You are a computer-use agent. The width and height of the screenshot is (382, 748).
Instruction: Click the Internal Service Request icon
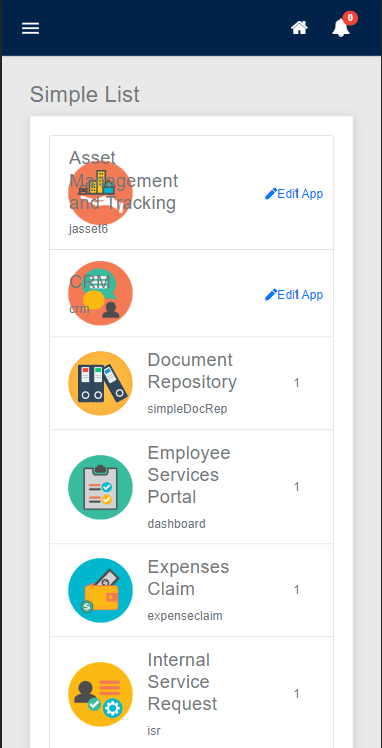tap(100, 694)
